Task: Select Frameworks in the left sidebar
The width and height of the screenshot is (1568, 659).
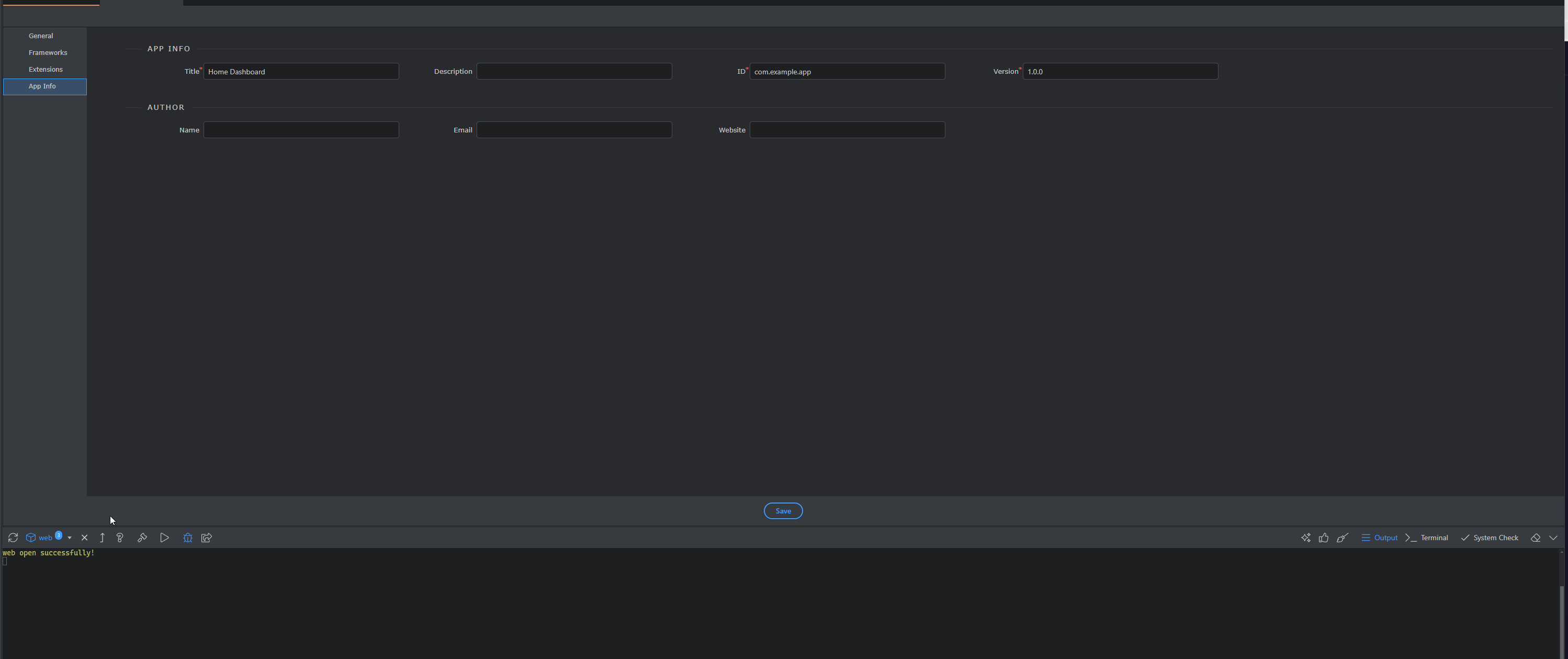Action: pos(48,52)
